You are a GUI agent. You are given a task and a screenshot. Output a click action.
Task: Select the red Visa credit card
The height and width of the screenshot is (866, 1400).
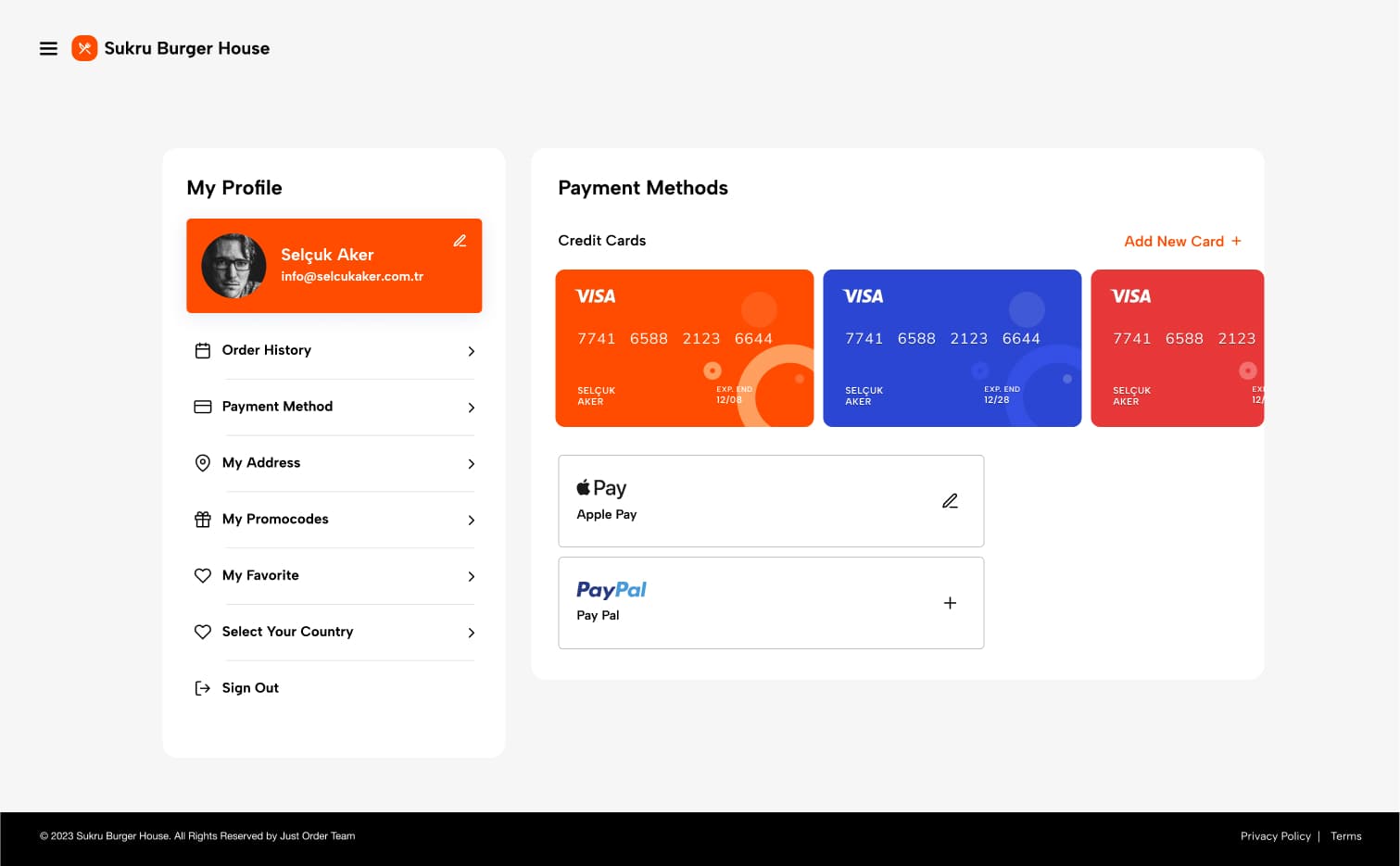tap(1178, 348)
